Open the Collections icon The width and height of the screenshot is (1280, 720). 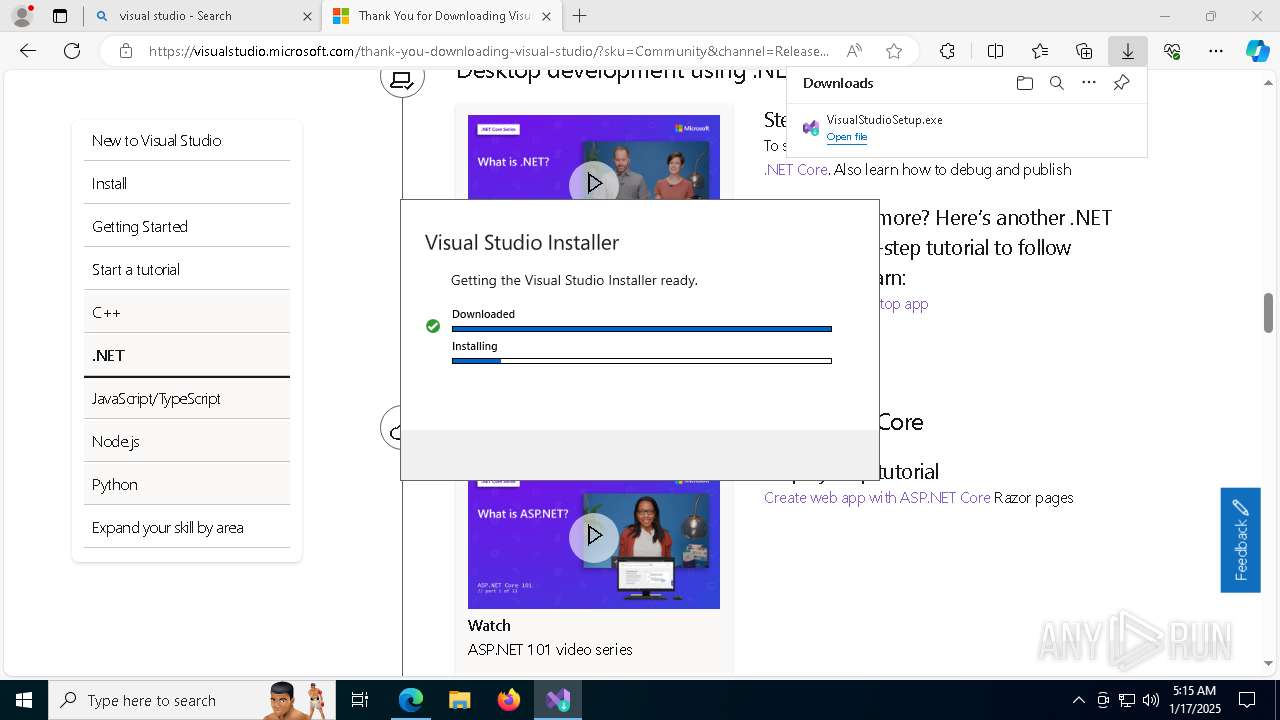[x=1084, y=51]
